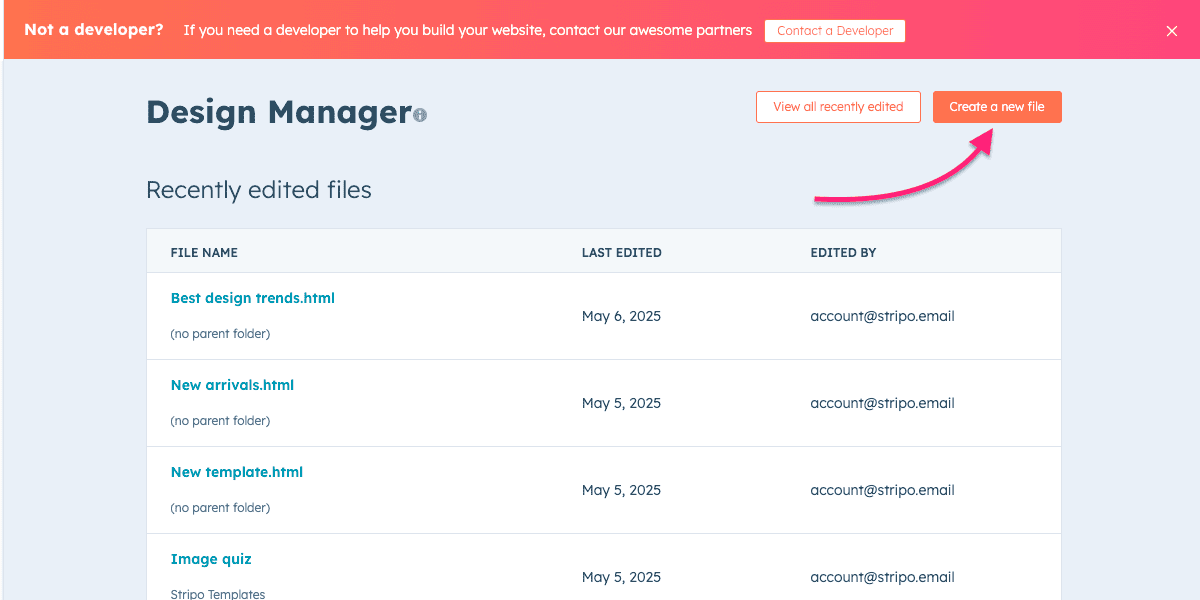Click Contact a Developer
1200x600 pixels.
point(835,30)
